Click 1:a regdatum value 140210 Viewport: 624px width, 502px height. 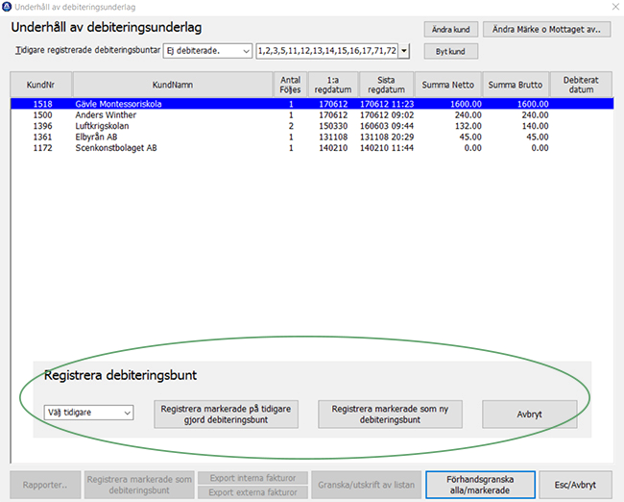(333, 148)
